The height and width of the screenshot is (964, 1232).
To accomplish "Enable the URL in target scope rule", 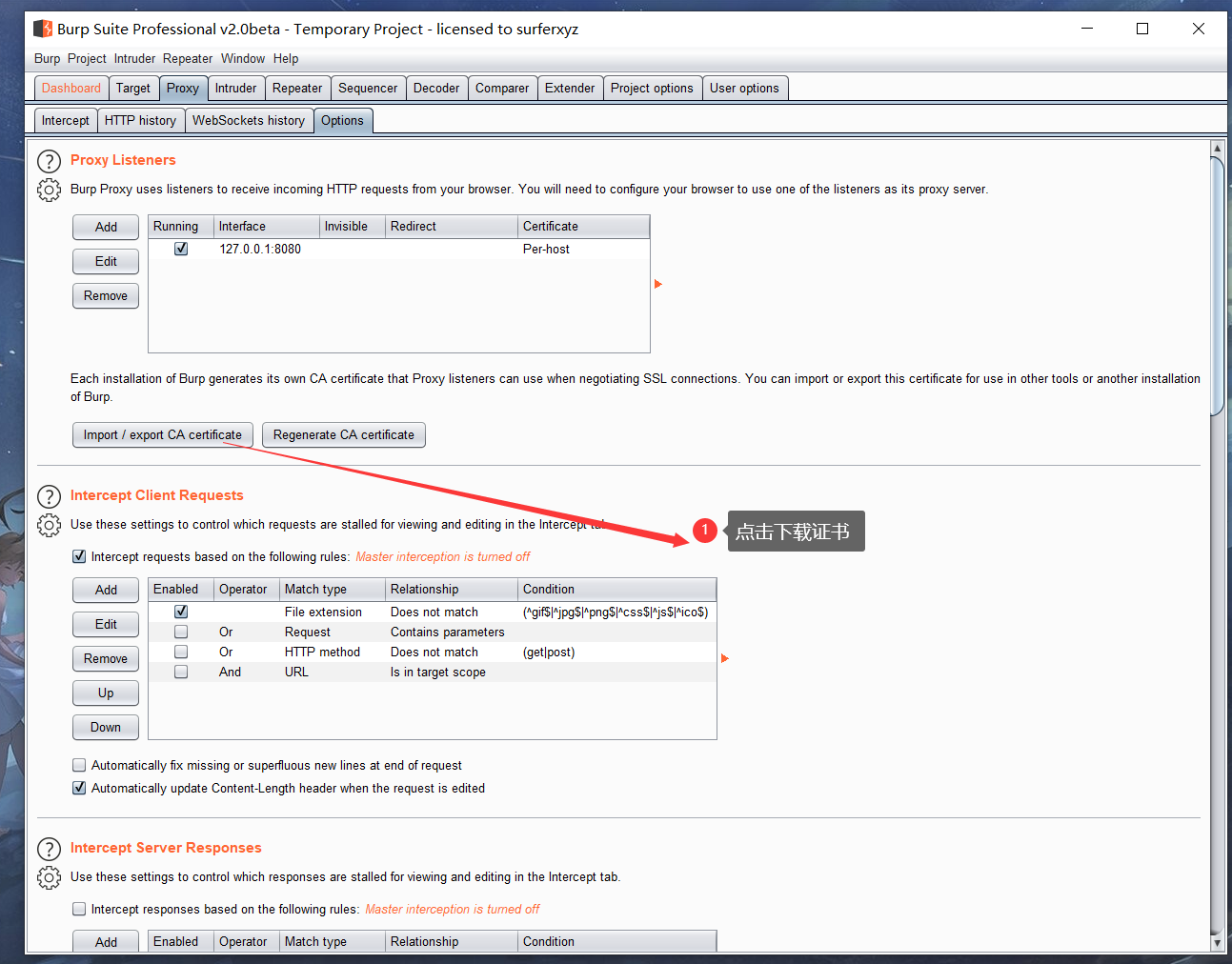I will point(181,672).
